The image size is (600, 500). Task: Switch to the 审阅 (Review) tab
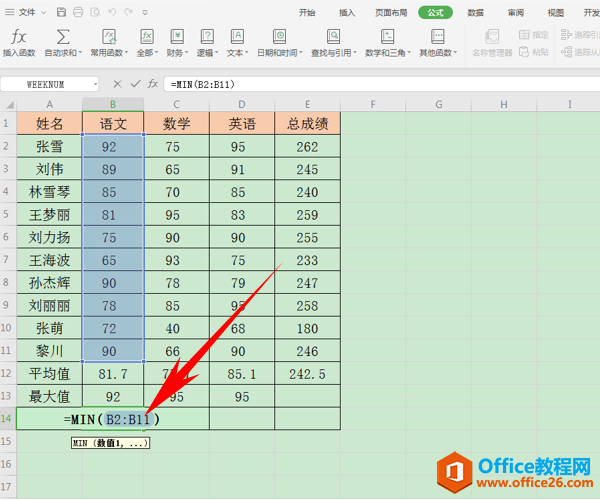(x=516, y=13)
